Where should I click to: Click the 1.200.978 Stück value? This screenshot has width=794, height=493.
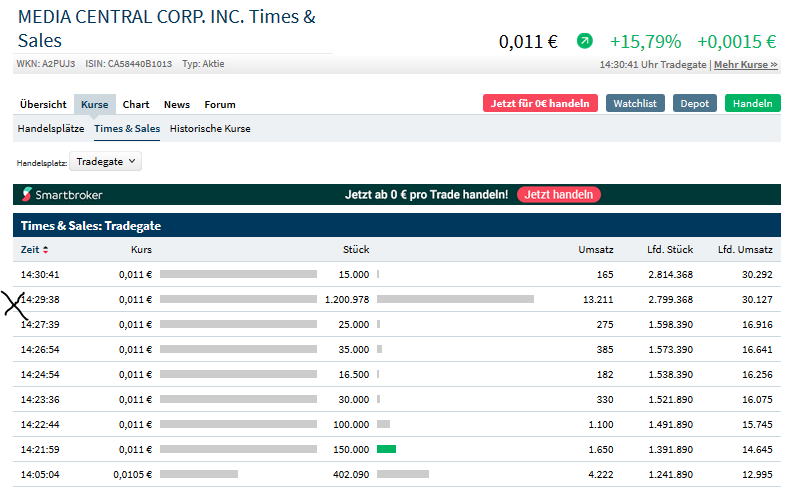(x=347, y=300)
